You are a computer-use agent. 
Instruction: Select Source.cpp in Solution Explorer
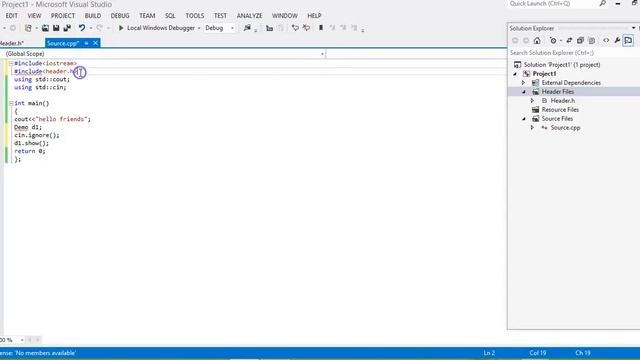click(x=565, y=128)
